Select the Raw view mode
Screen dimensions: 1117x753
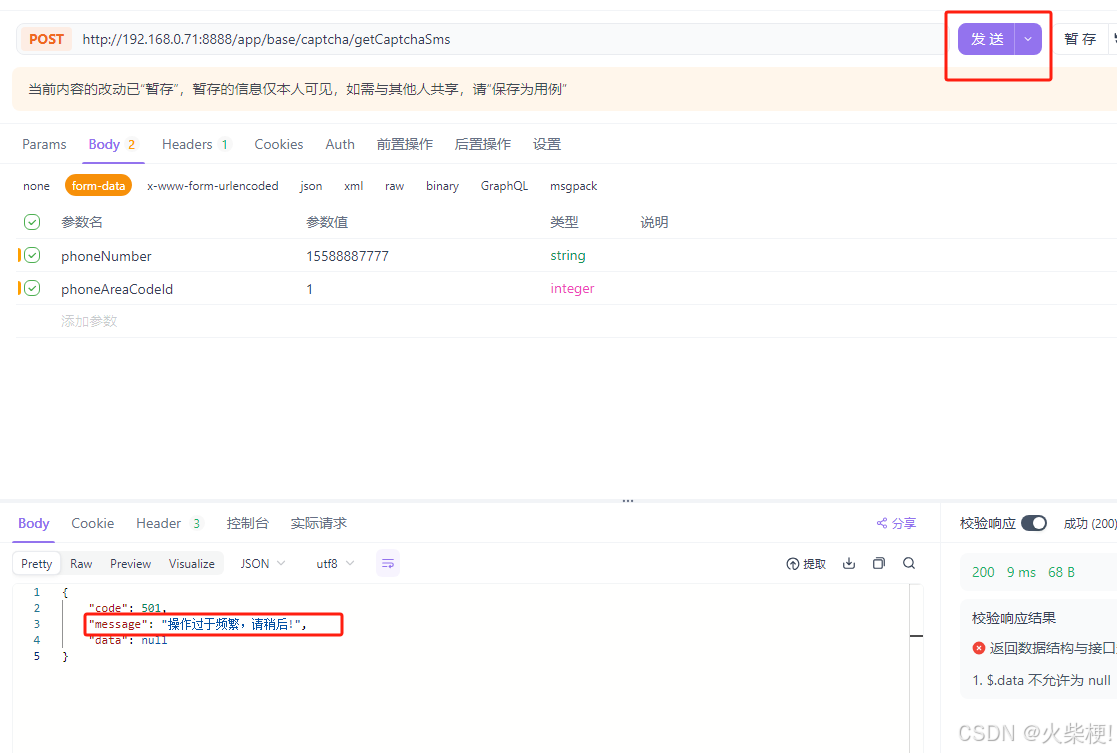[81, 564]
